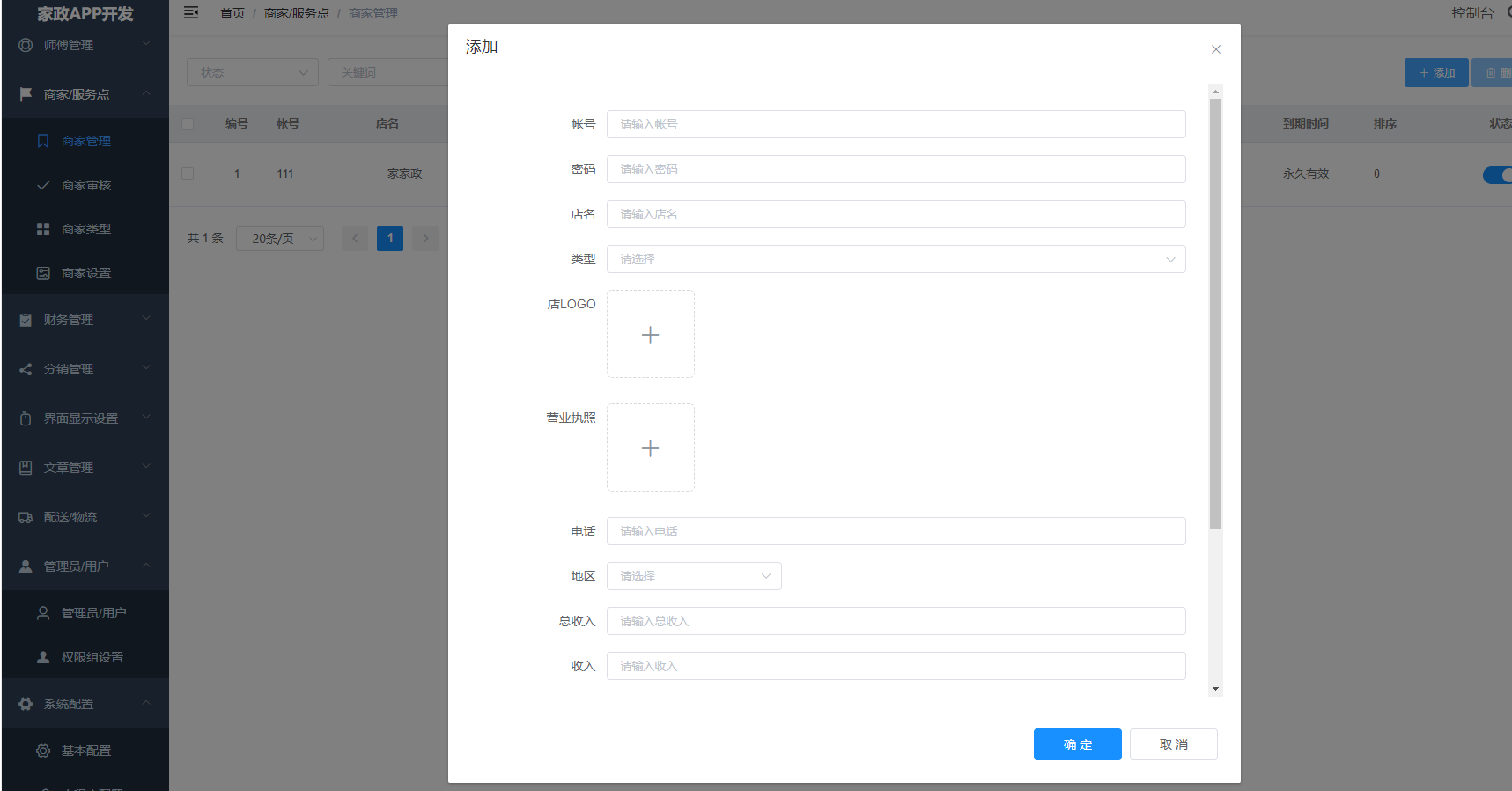Focus the 关键词 search field
This screenshot has height=791, width=1512.
[x=387, y=72]
